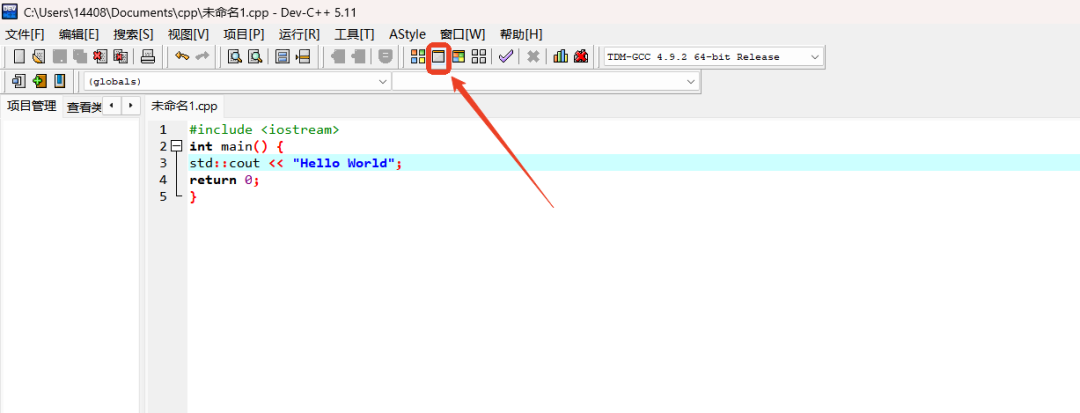Click the Print toolbar icon
This screenshot has width=1080, height=413.
click(148, 56)
